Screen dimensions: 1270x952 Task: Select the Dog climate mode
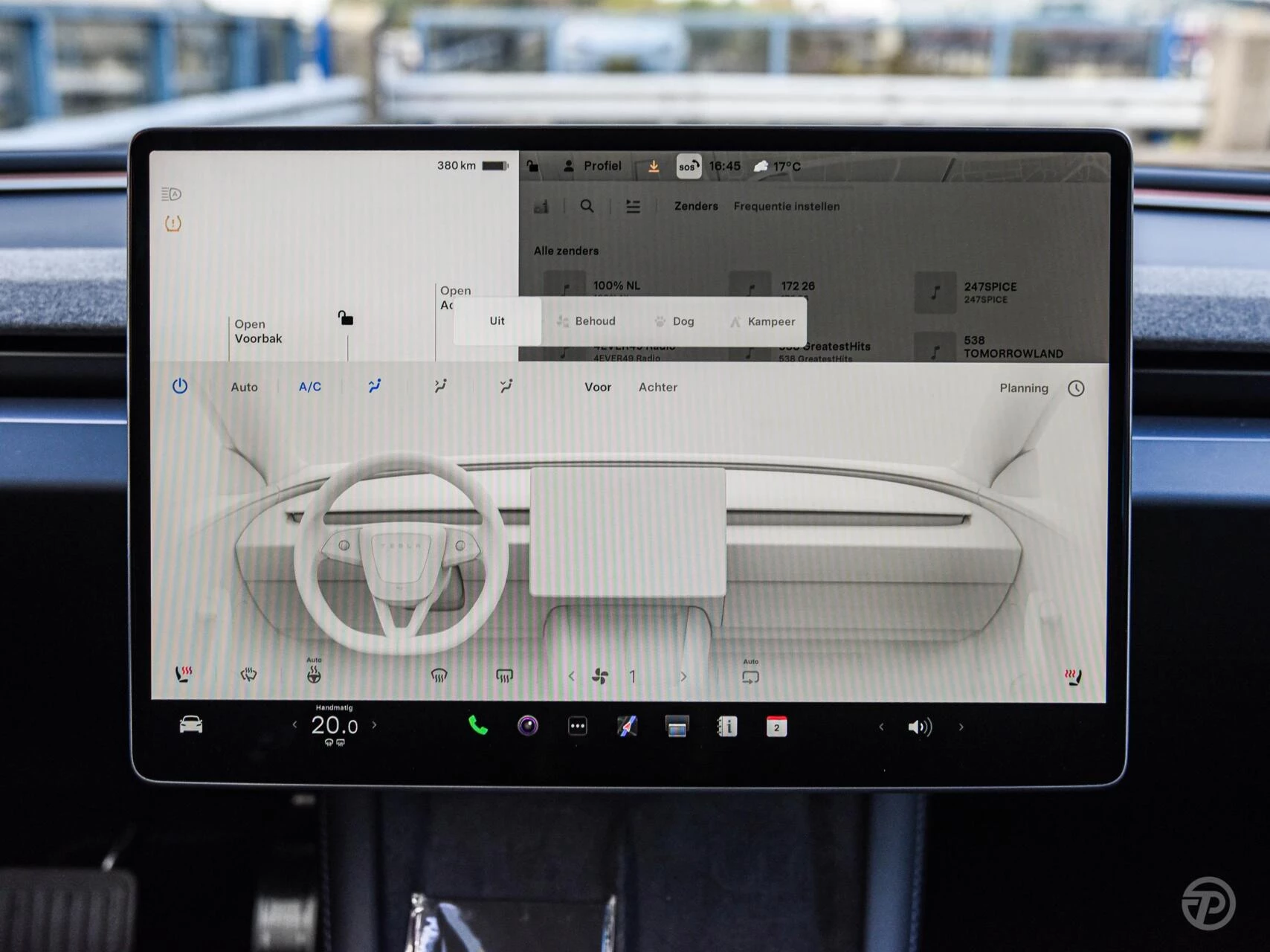click(x=675, y=321)
